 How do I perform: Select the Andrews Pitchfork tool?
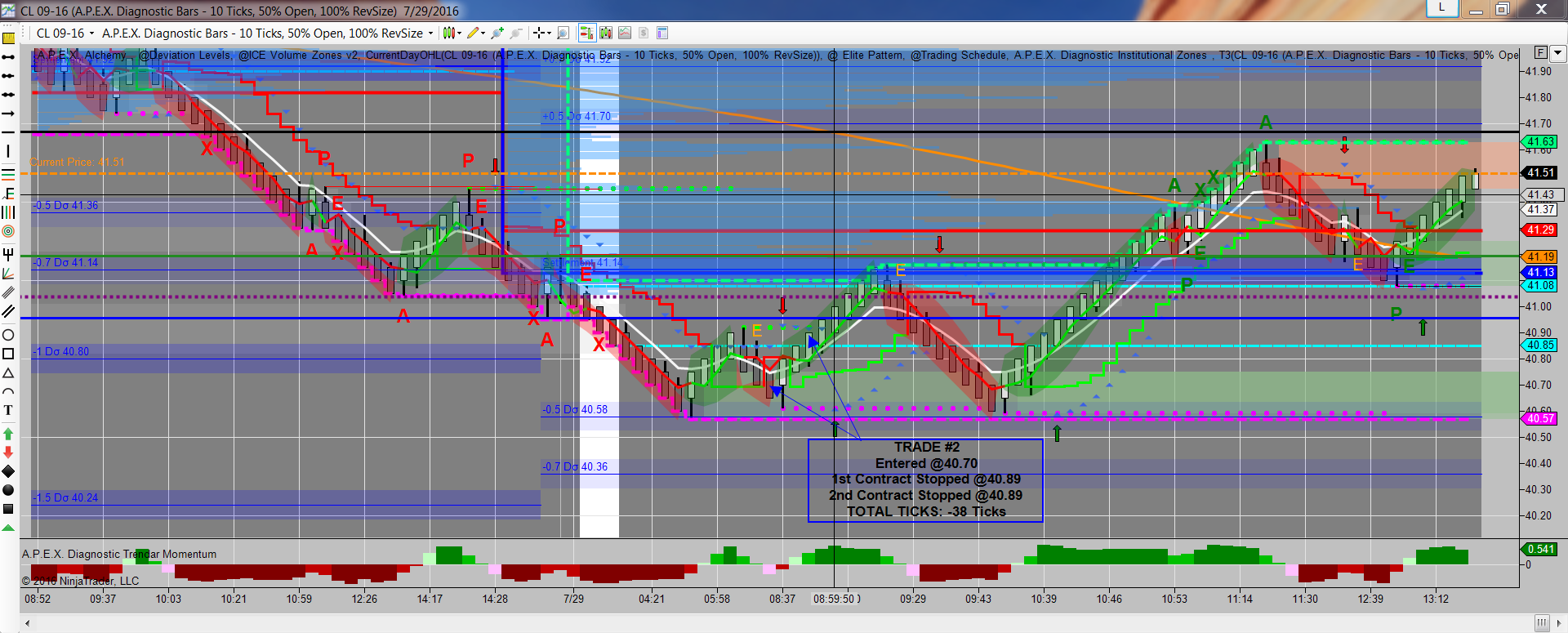(x=8, y=254)
